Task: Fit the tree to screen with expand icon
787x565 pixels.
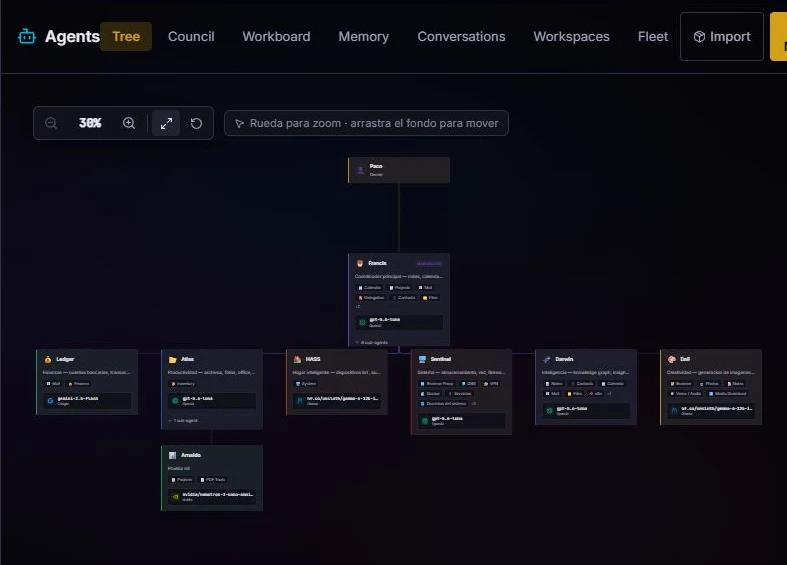Action: (x=166, y=123)
